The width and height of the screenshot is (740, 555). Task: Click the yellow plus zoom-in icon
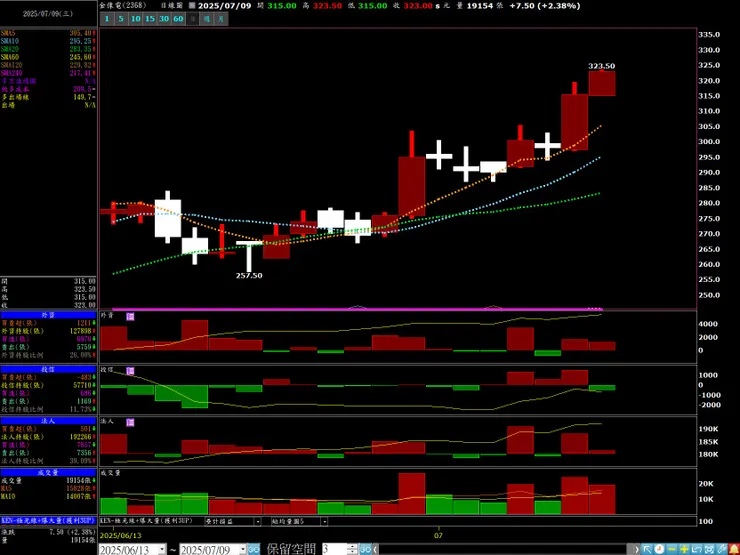pyautogui.click(x=684, y=549)
